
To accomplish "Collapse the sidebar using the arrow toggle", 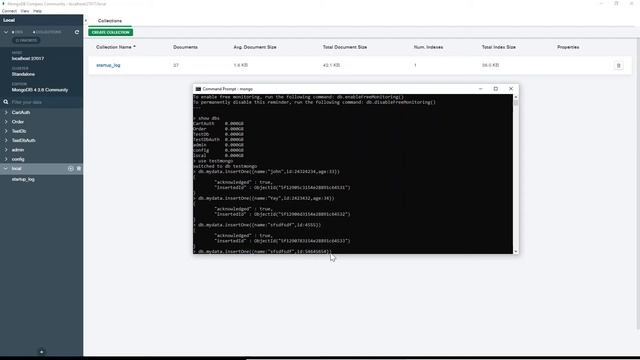I will pyautogui.click(x=86, y=20).
